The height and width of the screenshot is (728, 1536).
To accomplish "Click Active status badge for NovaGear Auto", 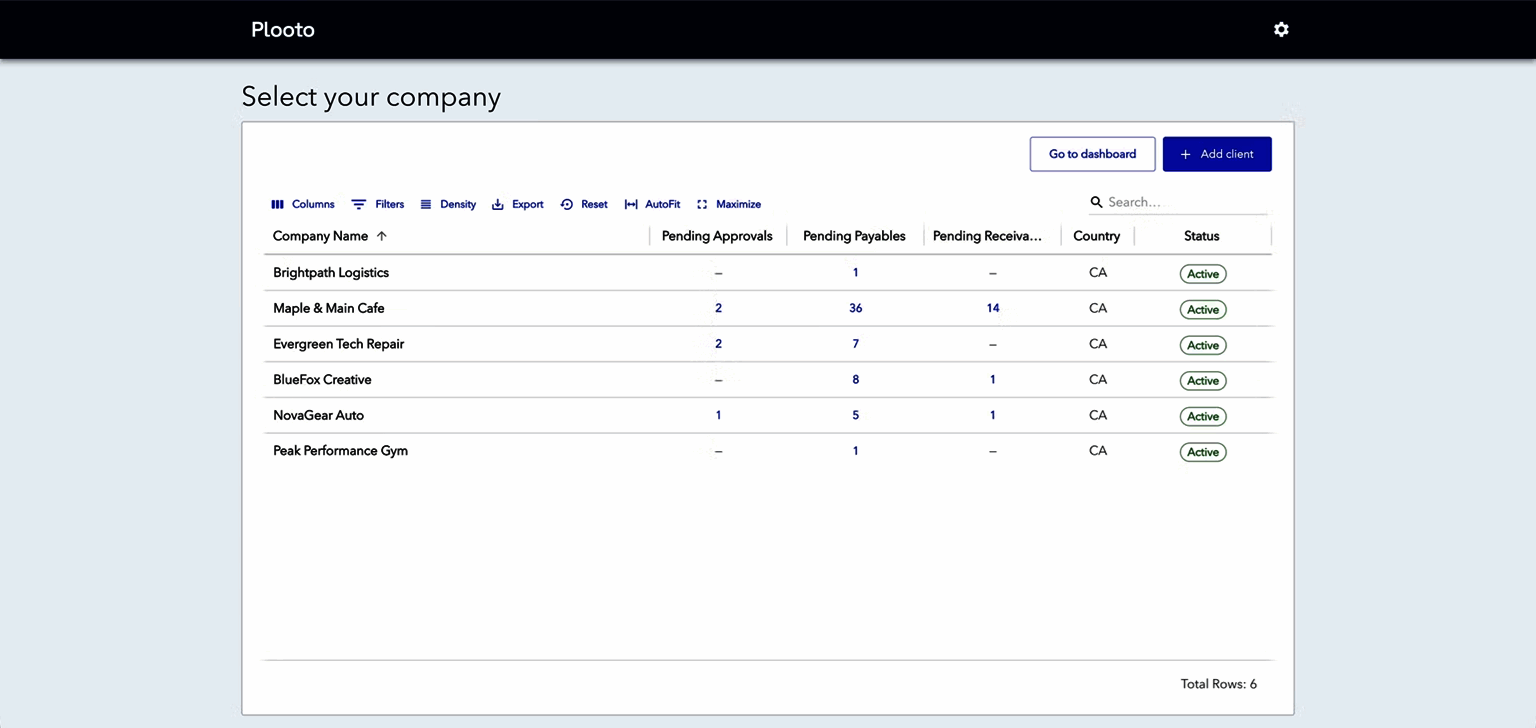I will [x=1202, y=416].
